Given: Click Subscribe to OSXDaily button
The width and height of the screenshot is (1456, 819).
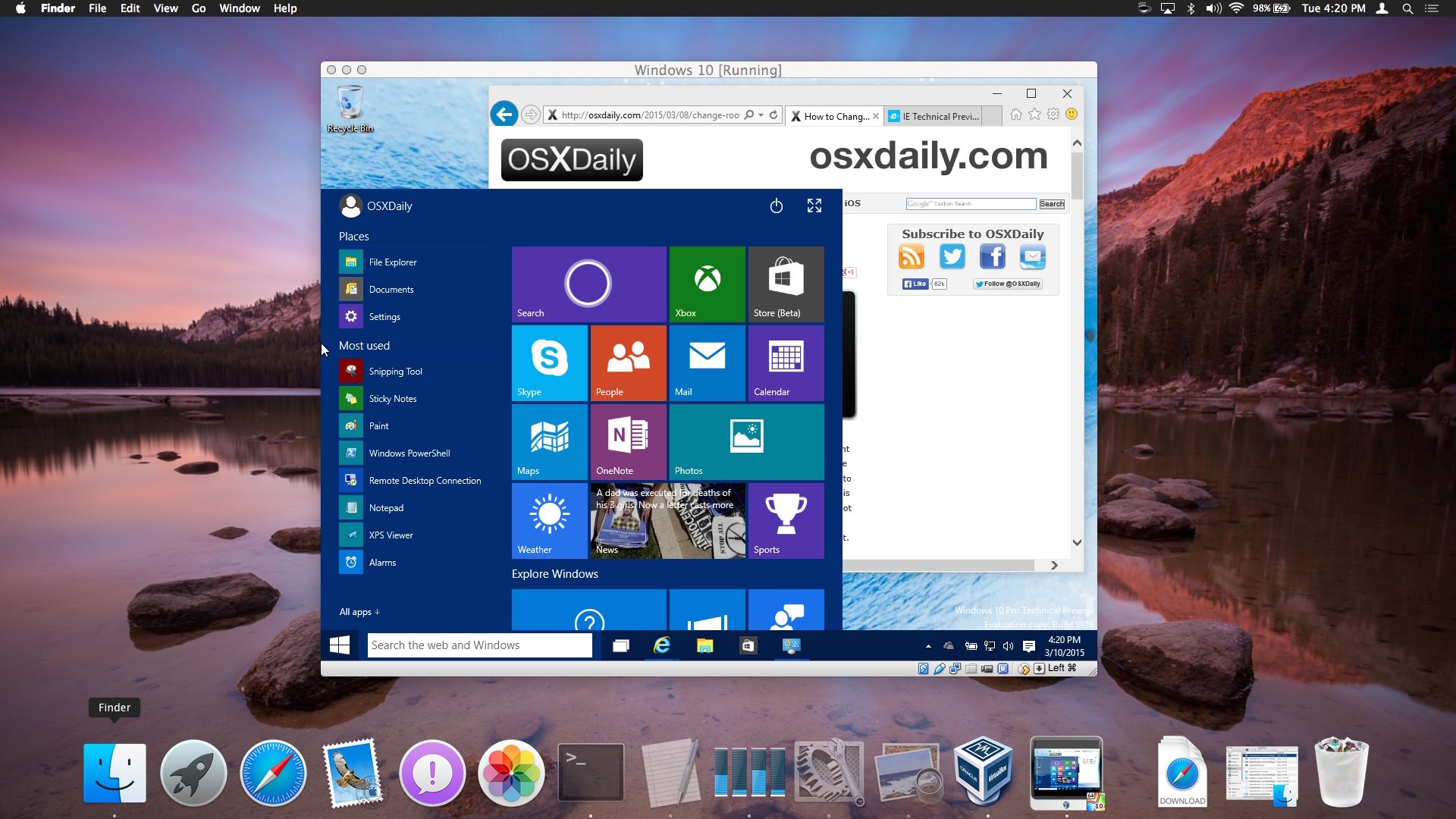Looking at the screenshot, I should (972, 232).
